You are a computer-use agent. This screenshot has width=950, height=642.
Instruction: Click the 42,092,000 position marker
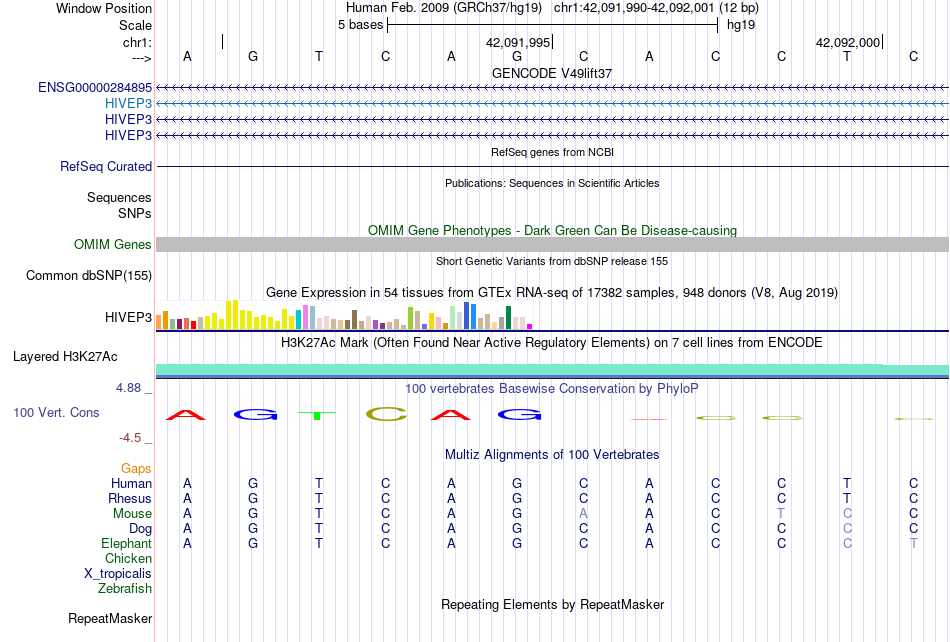click(x=849, y=42)
